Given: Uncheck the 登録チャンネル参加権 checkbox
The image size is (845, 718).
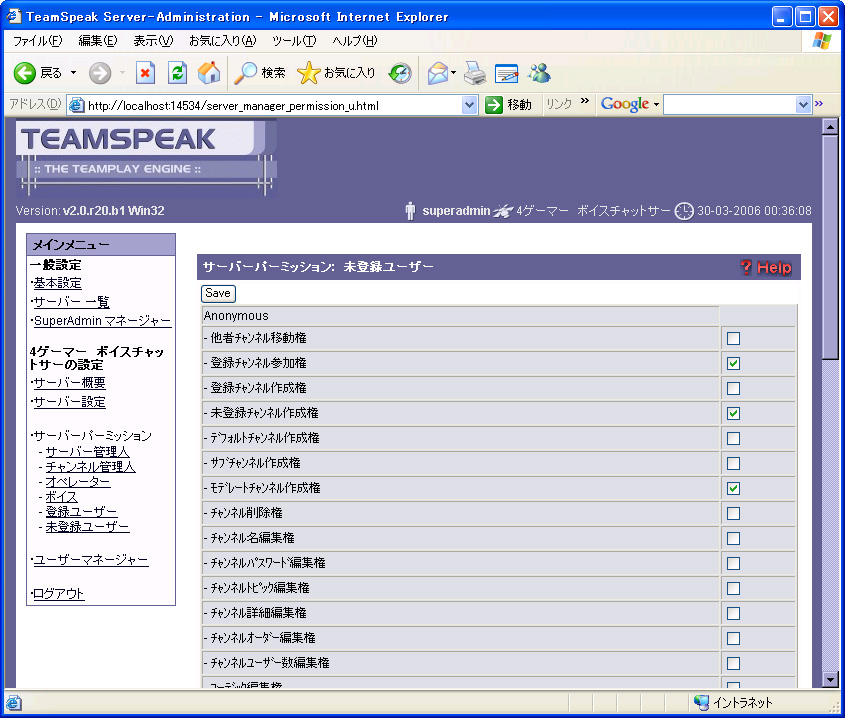Looking at the screenshot, I should coord(733,363).
